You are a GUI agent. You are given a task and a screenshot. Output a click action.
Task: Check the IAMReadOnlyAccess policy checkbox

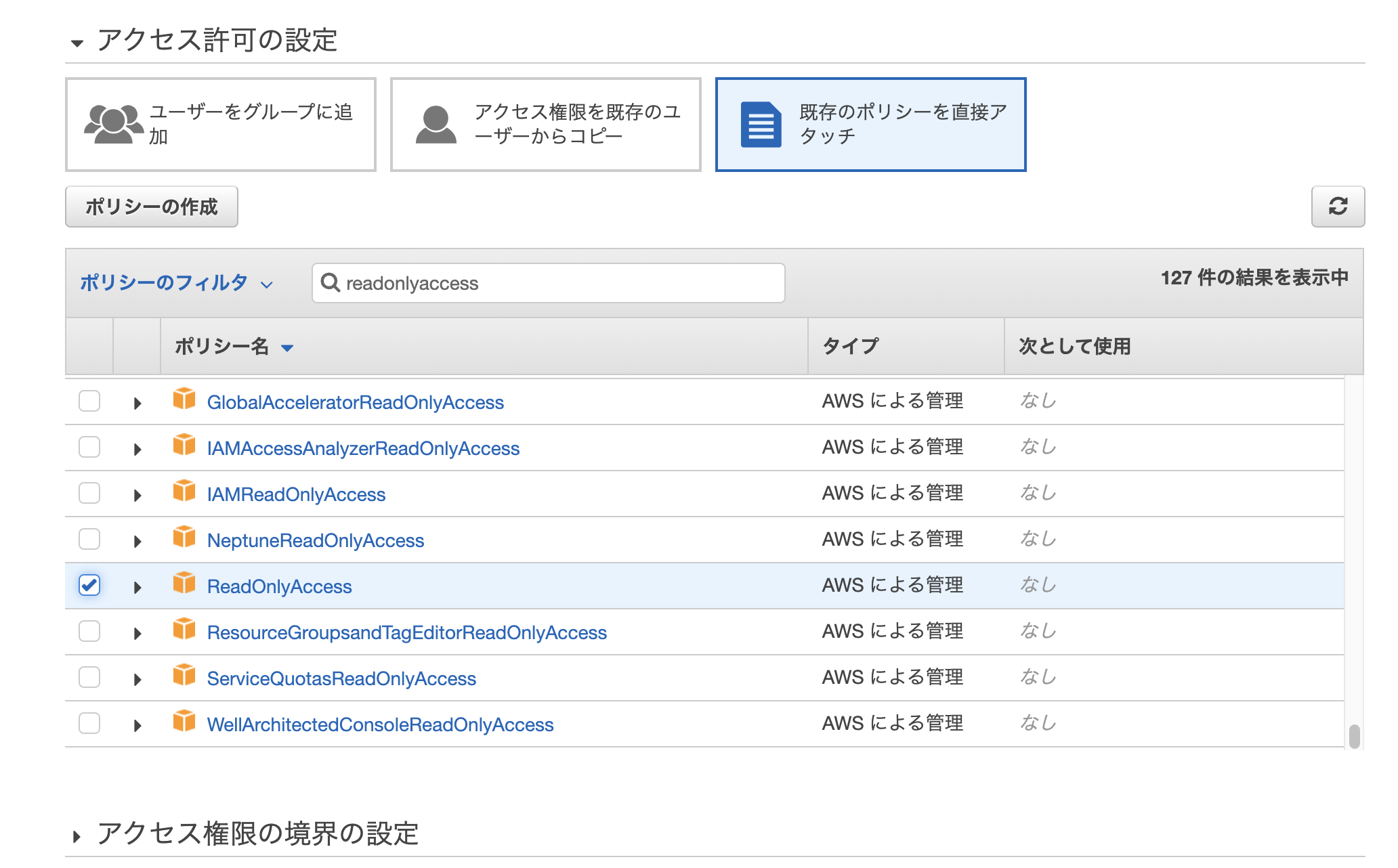tap(89, 493)
